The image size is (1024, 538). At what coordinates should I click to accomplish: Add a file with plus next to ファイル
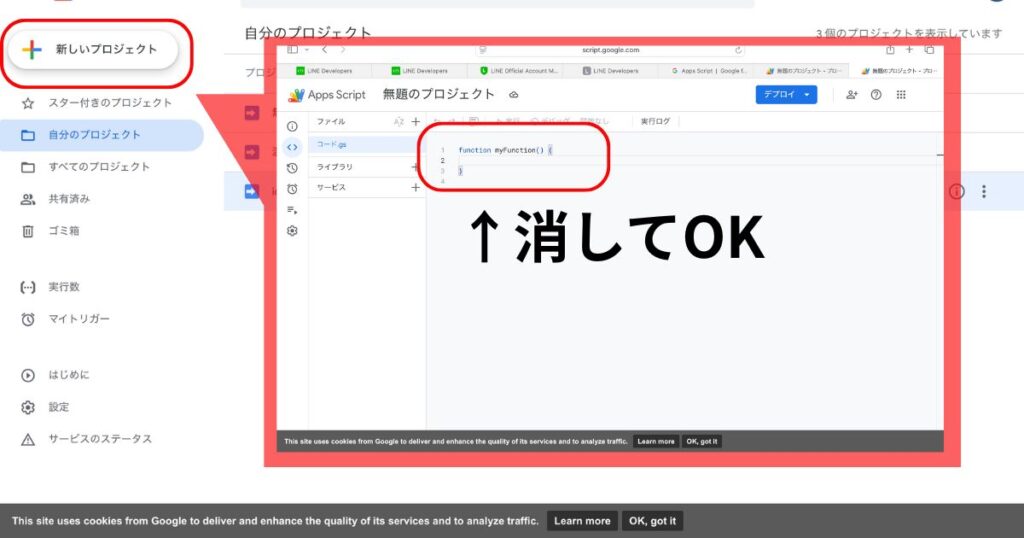[415, 121]
